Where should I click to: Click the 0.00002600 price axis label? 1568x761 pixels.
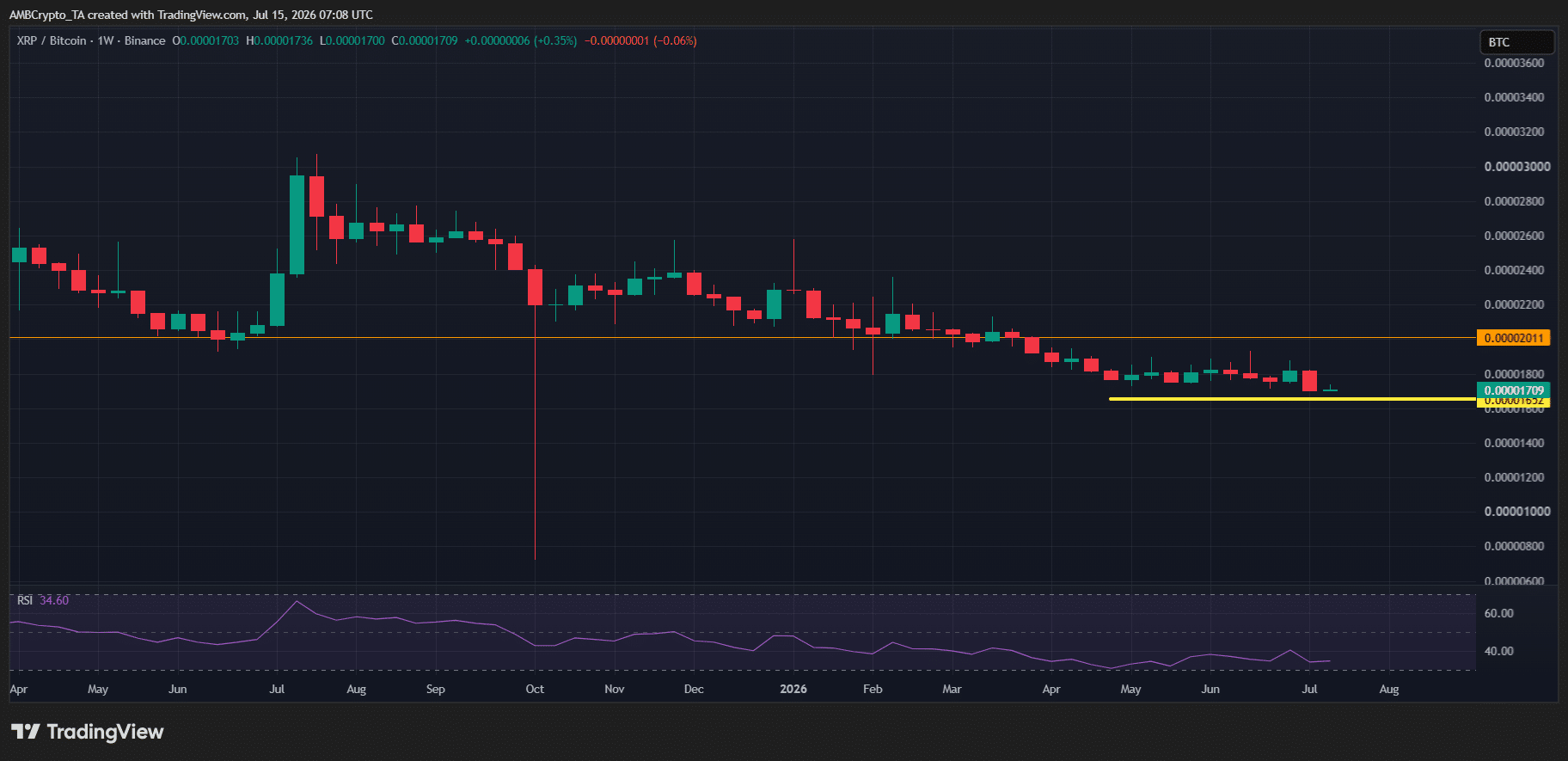[1514, 236]
